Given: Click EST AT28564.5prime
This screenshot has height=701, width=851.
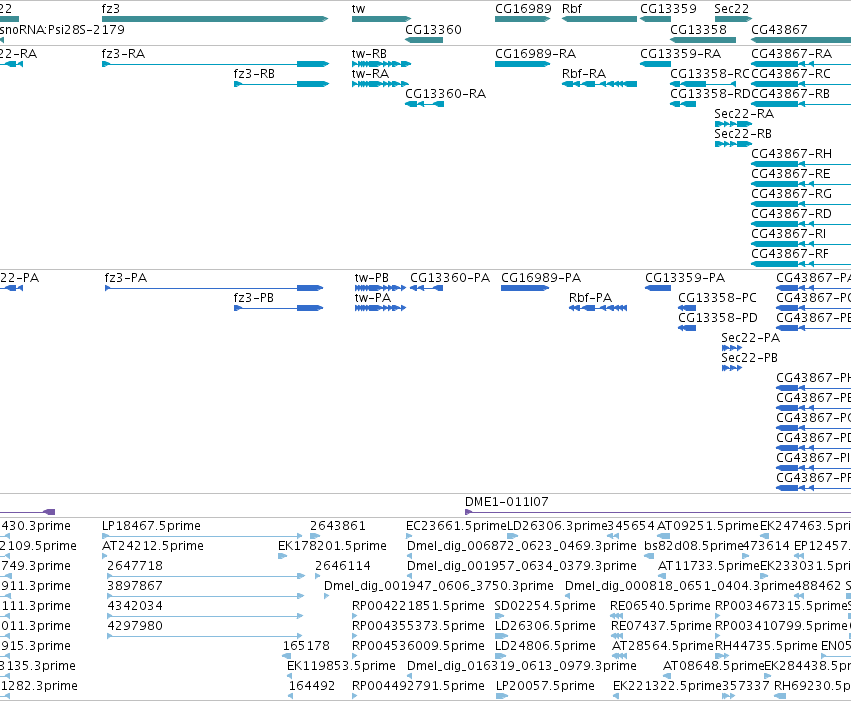Looking at the screenshot, I should (x=618, y=656).
